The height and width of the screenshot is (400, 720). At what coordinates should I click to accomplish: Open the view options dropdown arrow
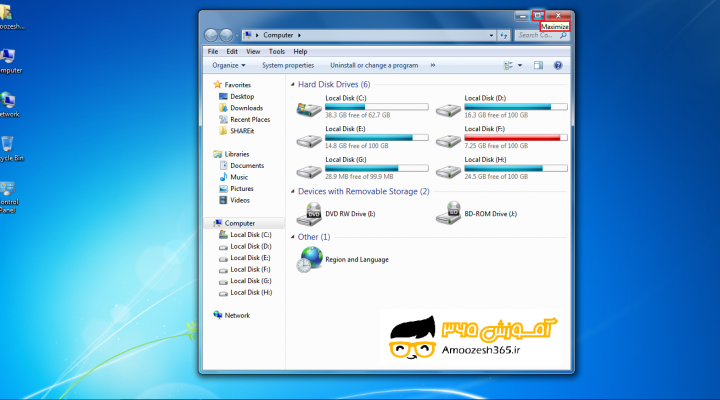(520, 65)
